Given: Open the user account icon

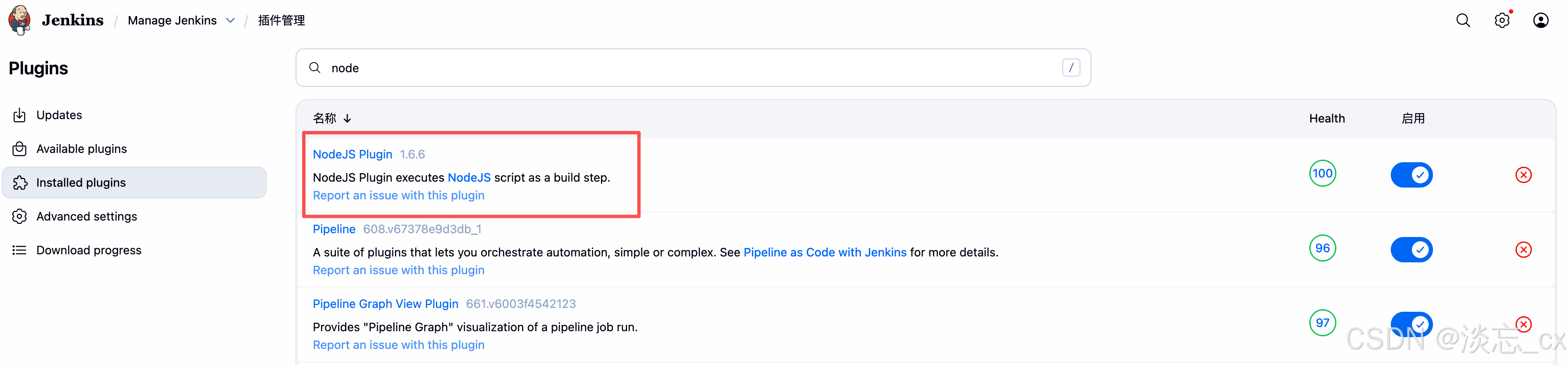Looking at the screenshot, I should tap(1541, 20).
